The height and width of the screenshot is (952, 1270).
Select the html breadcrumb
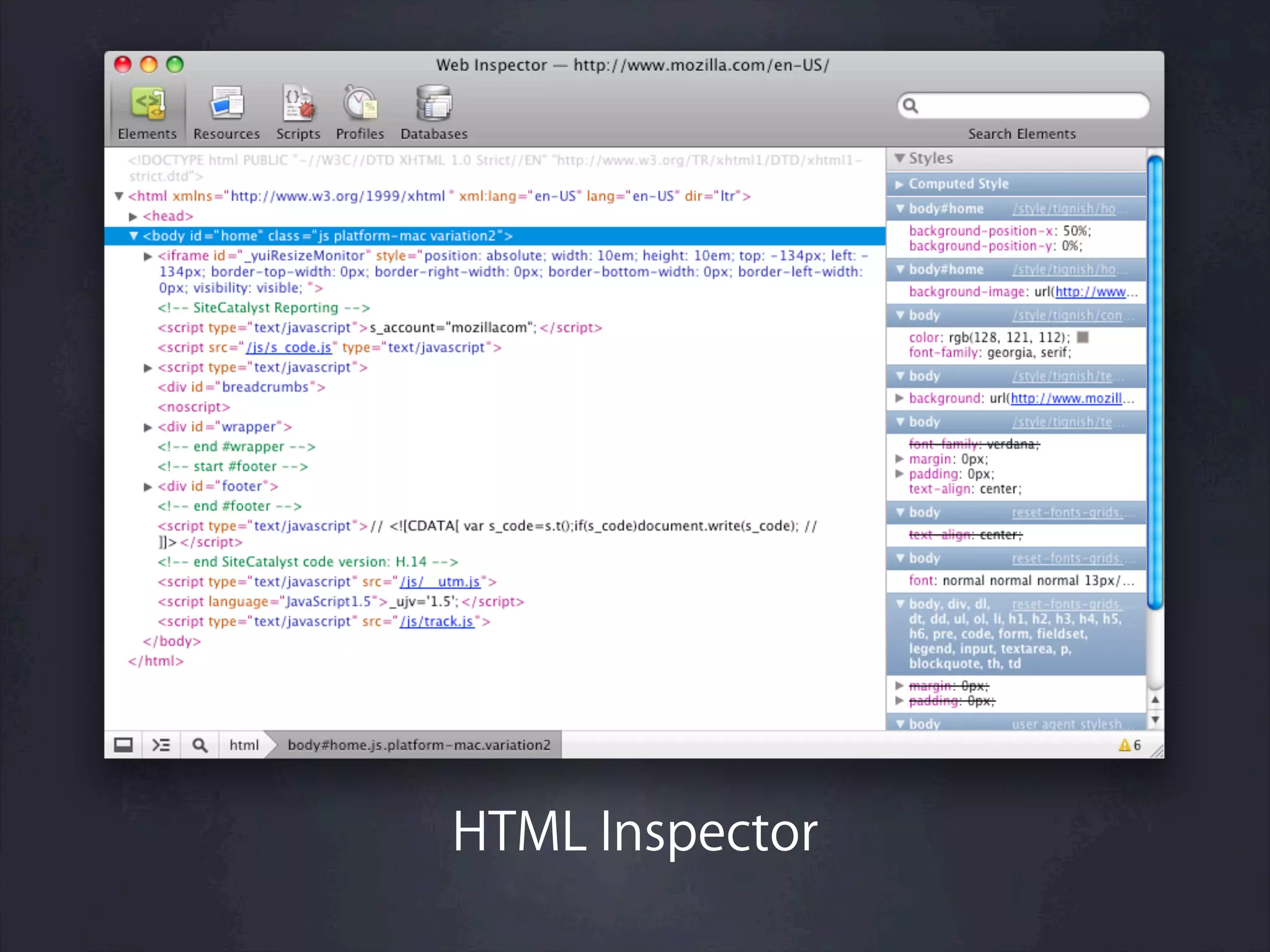(x=244, y=745)
